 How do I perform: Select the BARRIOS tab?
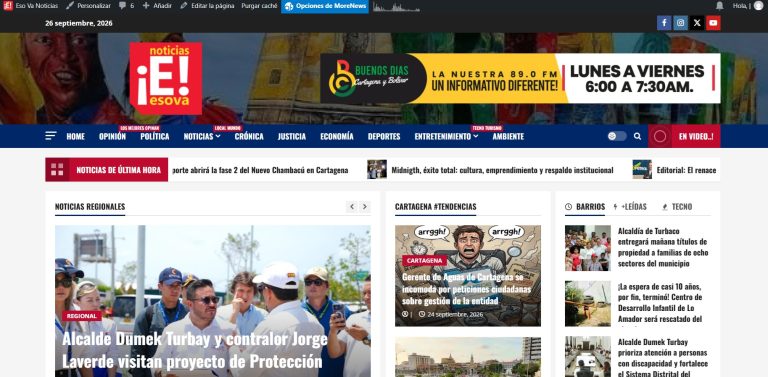[x=585, y=207]
